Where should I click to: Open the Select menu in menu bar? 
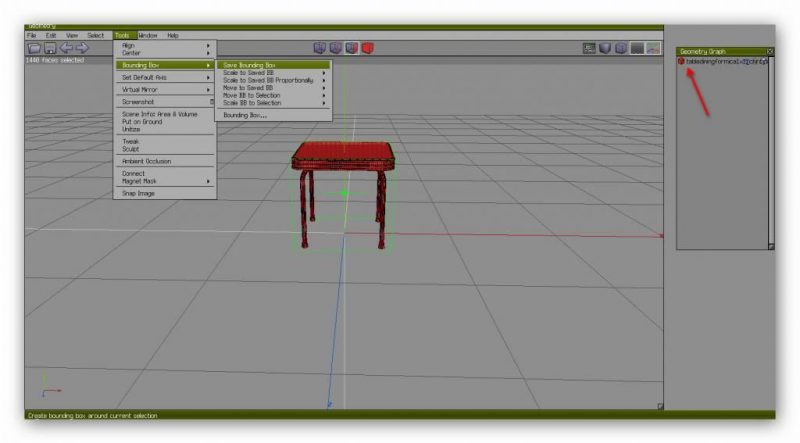[95, 35]
